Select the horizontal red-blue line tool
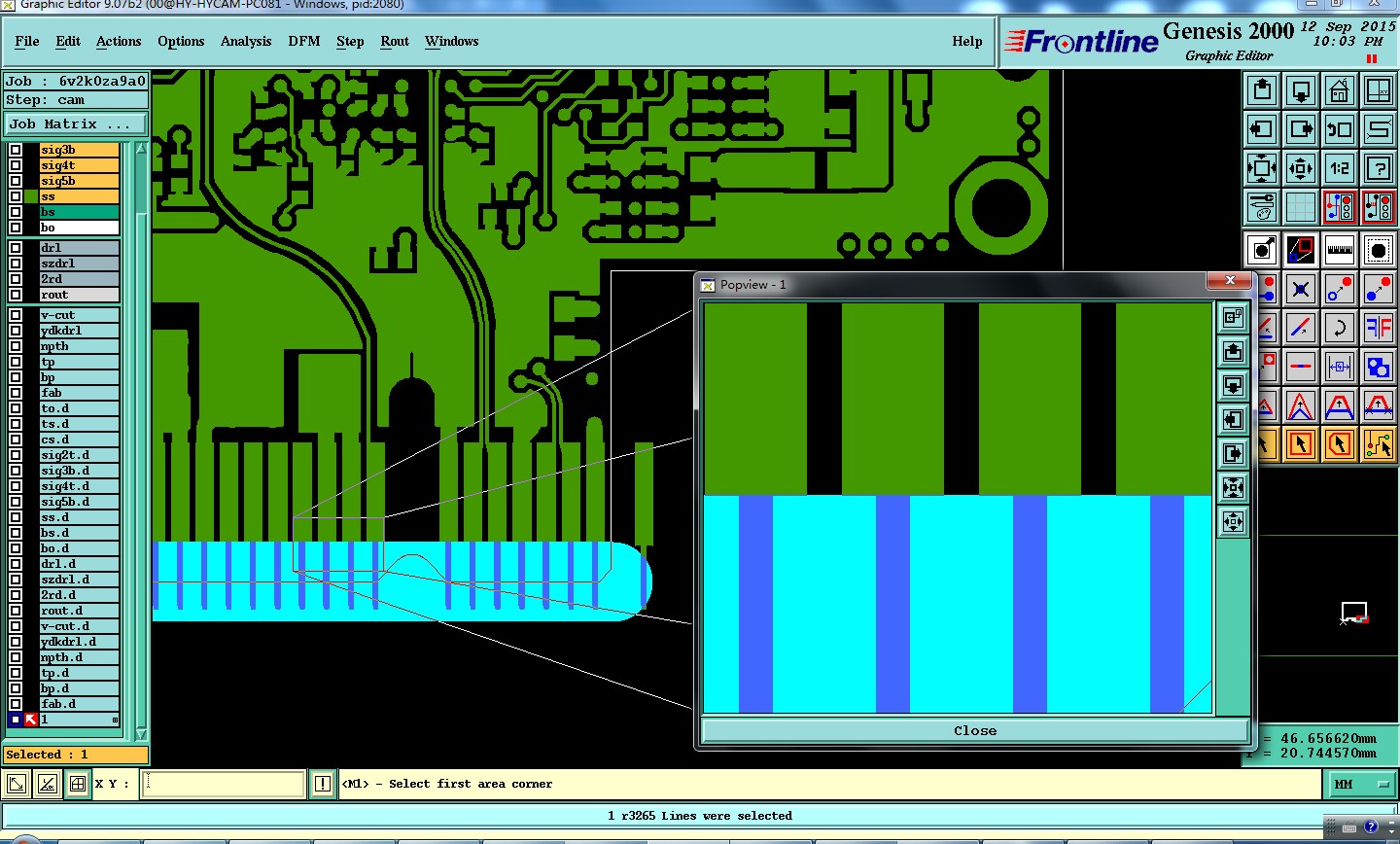Viewport: 1400px width, 844px height. [1301, 367]
